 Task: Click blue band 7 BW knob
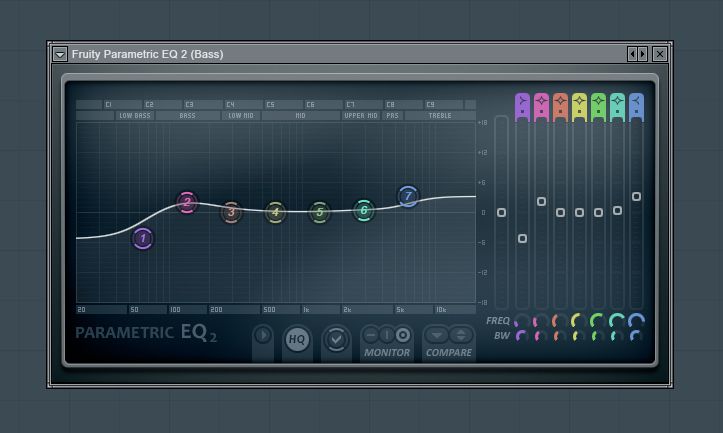click(635, 336)
